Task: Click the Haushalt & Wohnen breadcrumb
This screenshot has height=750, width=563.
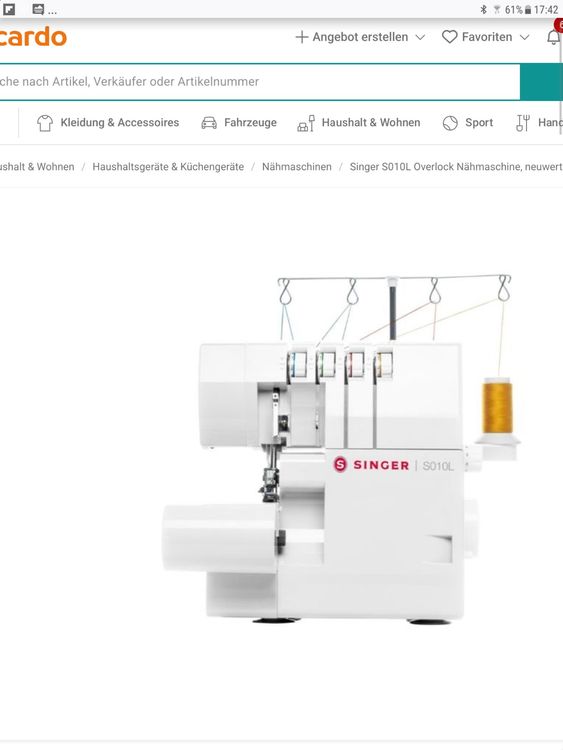Action: (37, 167)
